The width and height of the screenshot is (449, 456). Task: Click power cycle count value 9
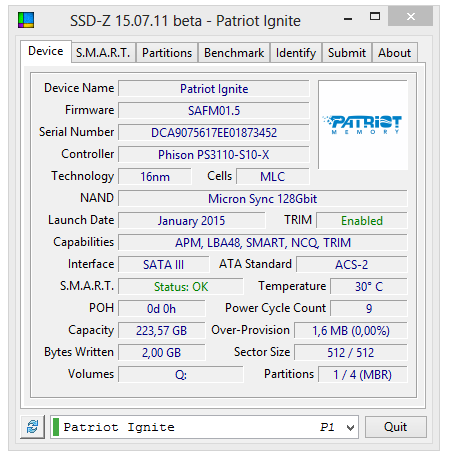coord(369,309)
